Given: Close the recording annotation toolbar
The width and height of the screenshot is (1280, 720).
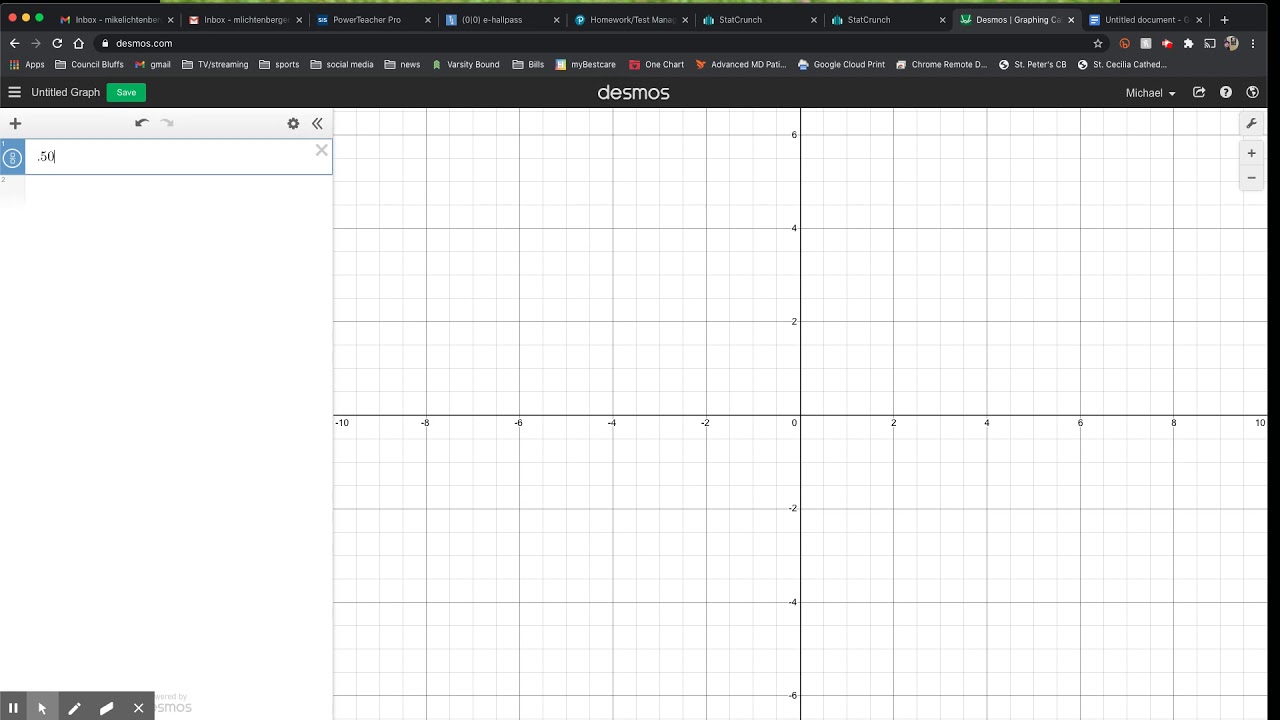Looking at the screenshot, I should [x=138, y=708].
